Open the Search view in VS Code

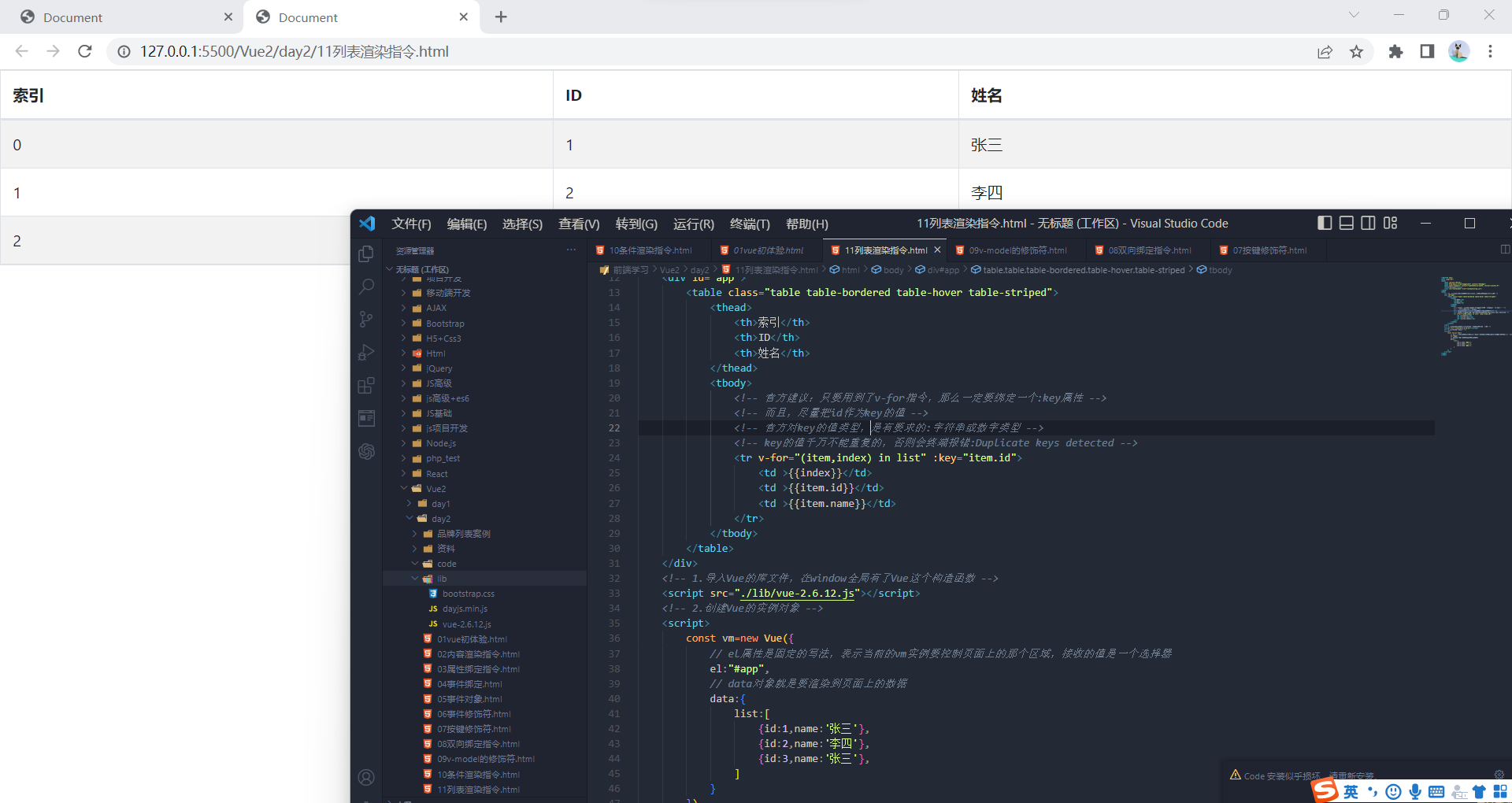pyautogui.click(x=366, y=287)
